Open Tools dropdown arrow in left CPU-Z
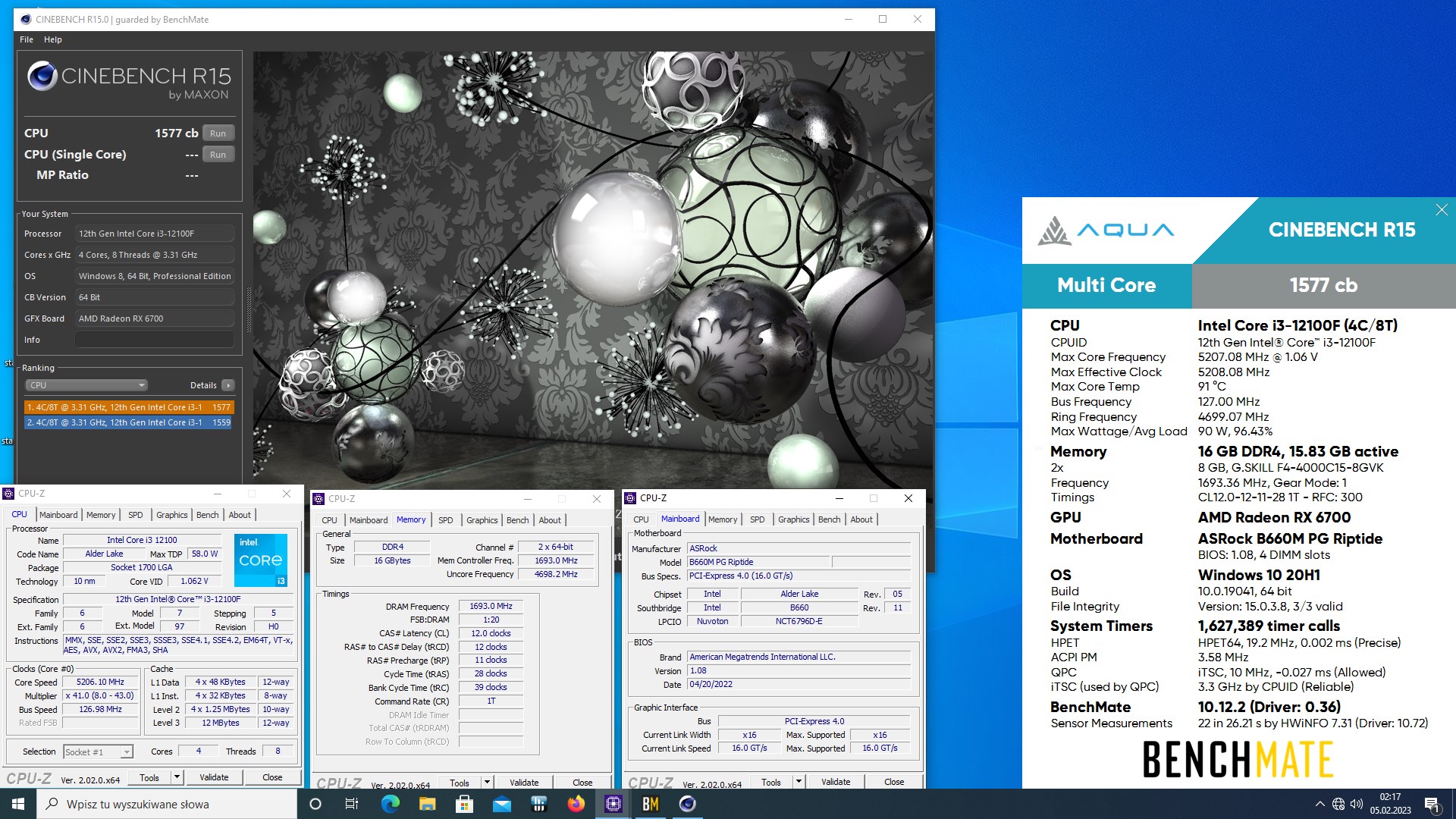 [x=177, y=777]
